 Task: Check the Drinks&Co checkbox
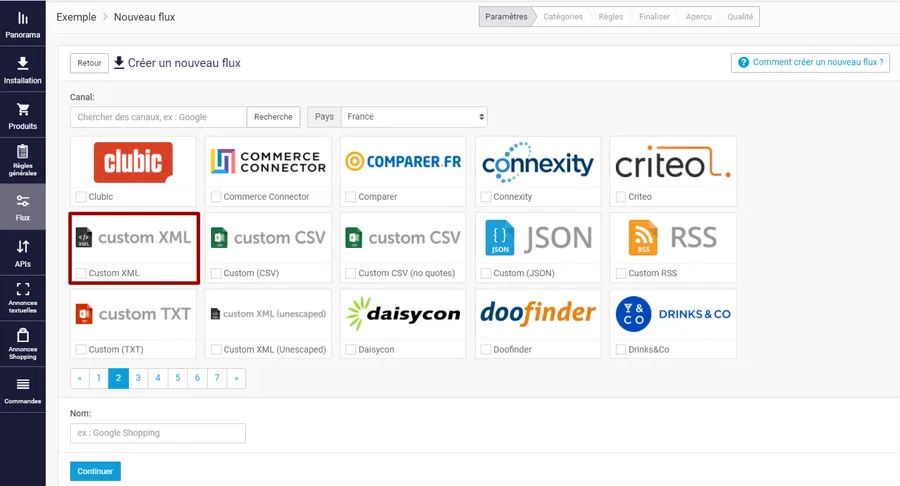[x=620, y=349]
